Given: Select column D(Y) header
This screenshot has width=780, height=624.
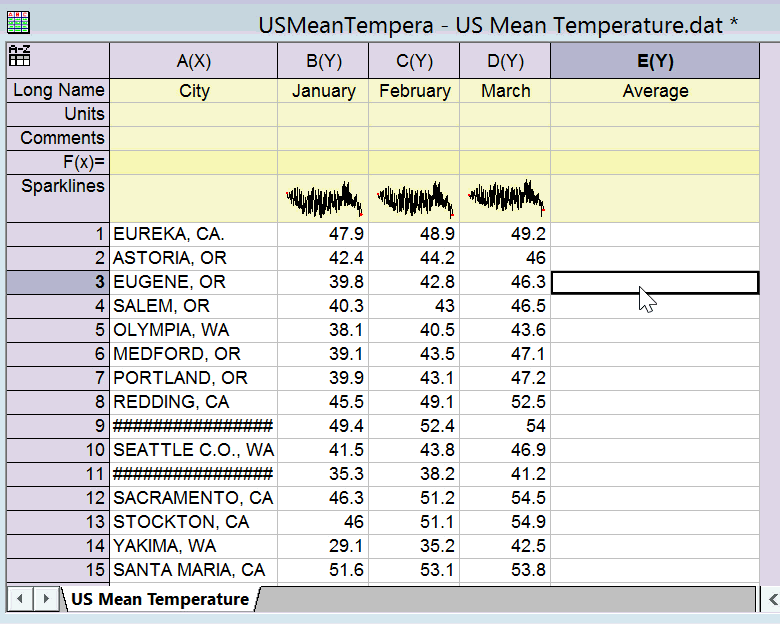Looking at the screenshot, I should tap(505, 61).
